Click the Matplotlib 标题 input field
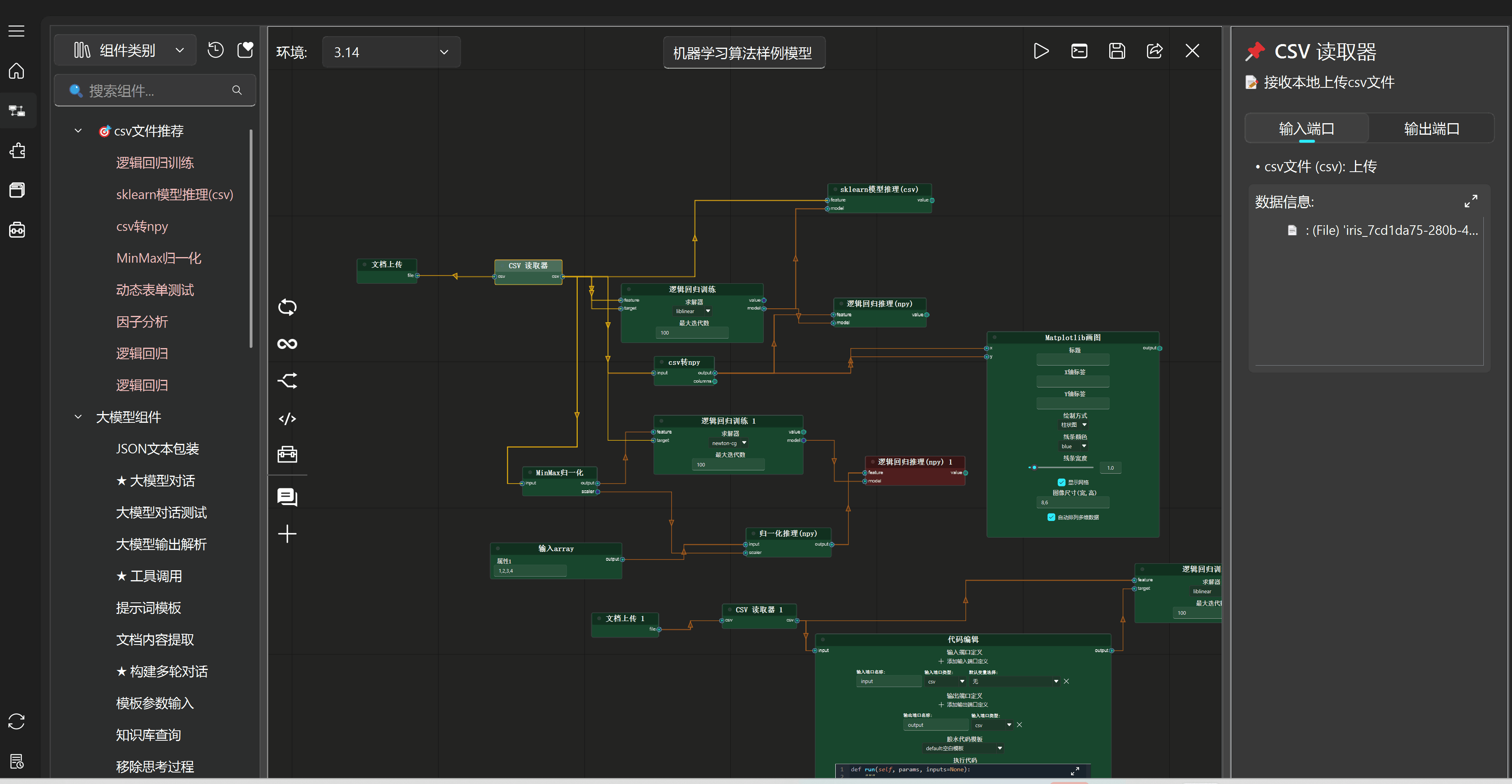Viewport: 1512px width, 784px height. [1073, 359]
